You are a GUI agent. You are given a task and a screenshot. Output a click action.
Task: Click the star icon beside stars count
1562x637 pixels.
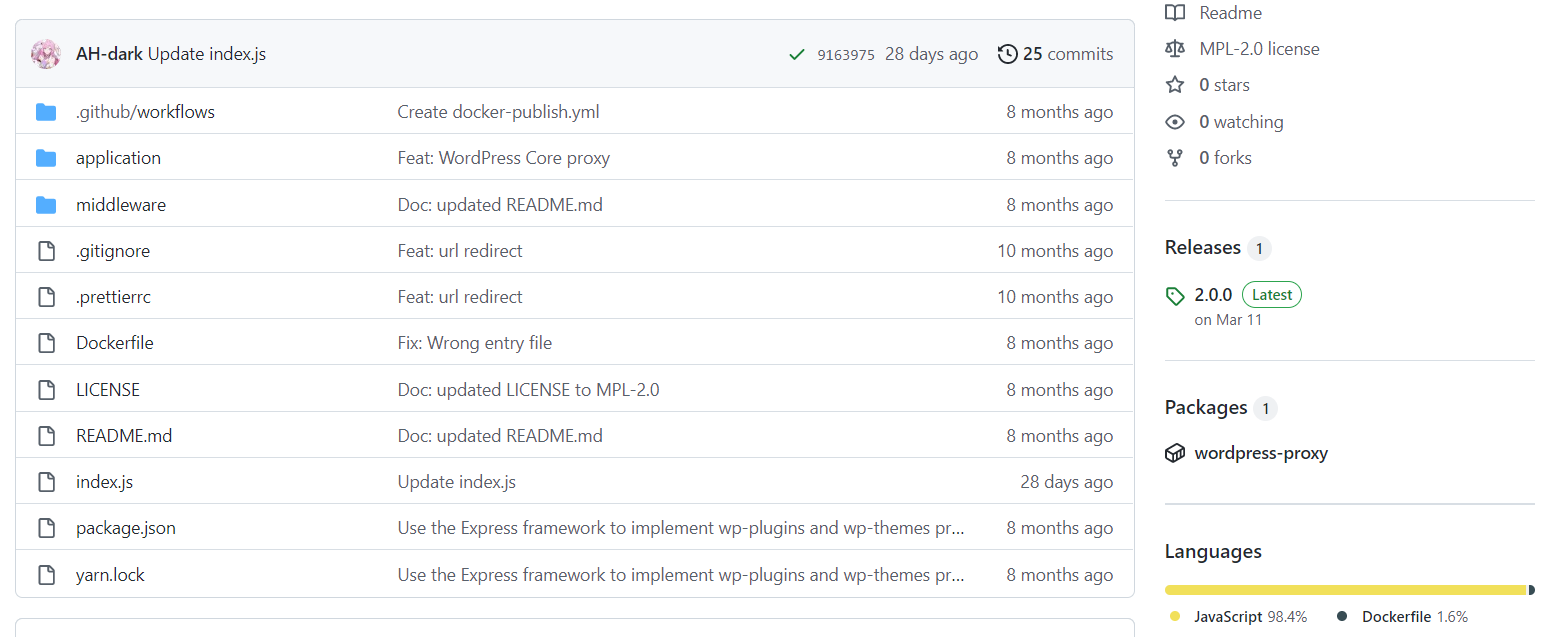pyautogui.click(x=1175, y=85)
